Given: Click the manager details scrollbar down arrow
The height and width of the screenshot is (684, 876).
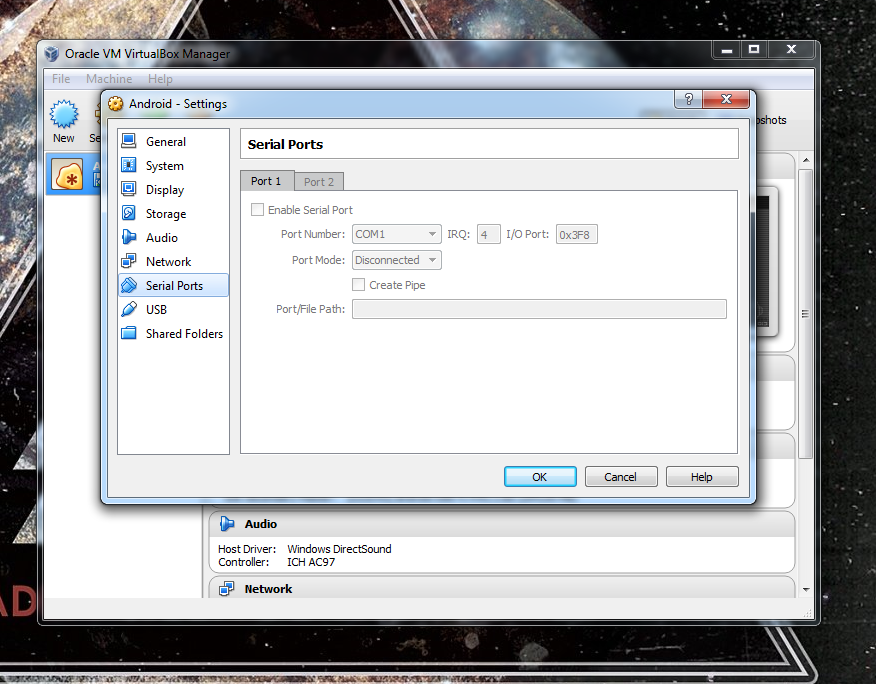Looking at the screenshot, I should pyautogui.click(x=806, y=590).
